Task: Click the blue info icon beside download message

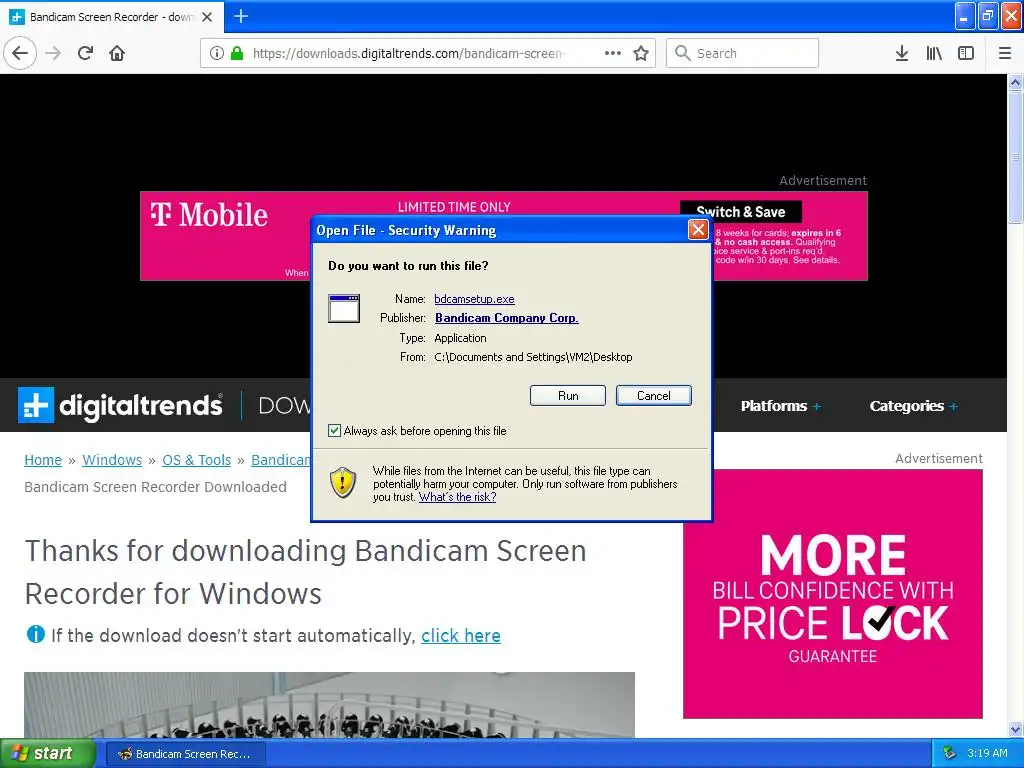Action: pyautogui.click(x=35, y=634)
